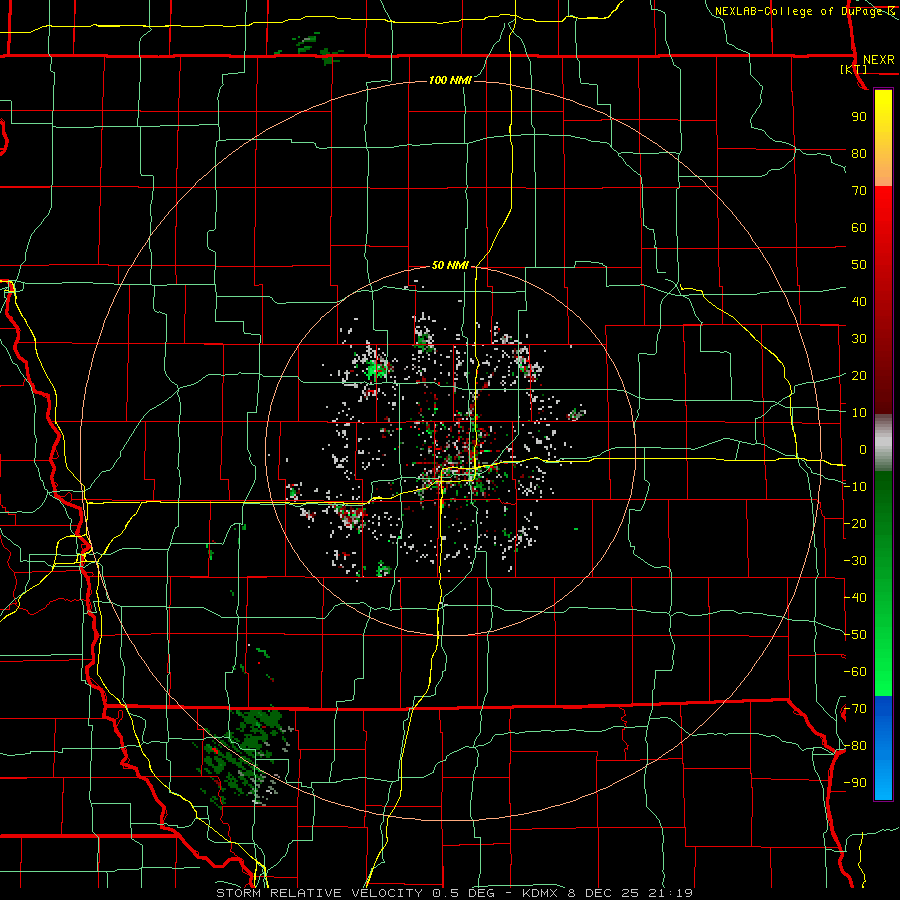Select the positive 70 value on velocity scale
The width and height of the screenshot is (900, 900).
tap(859, 191)
